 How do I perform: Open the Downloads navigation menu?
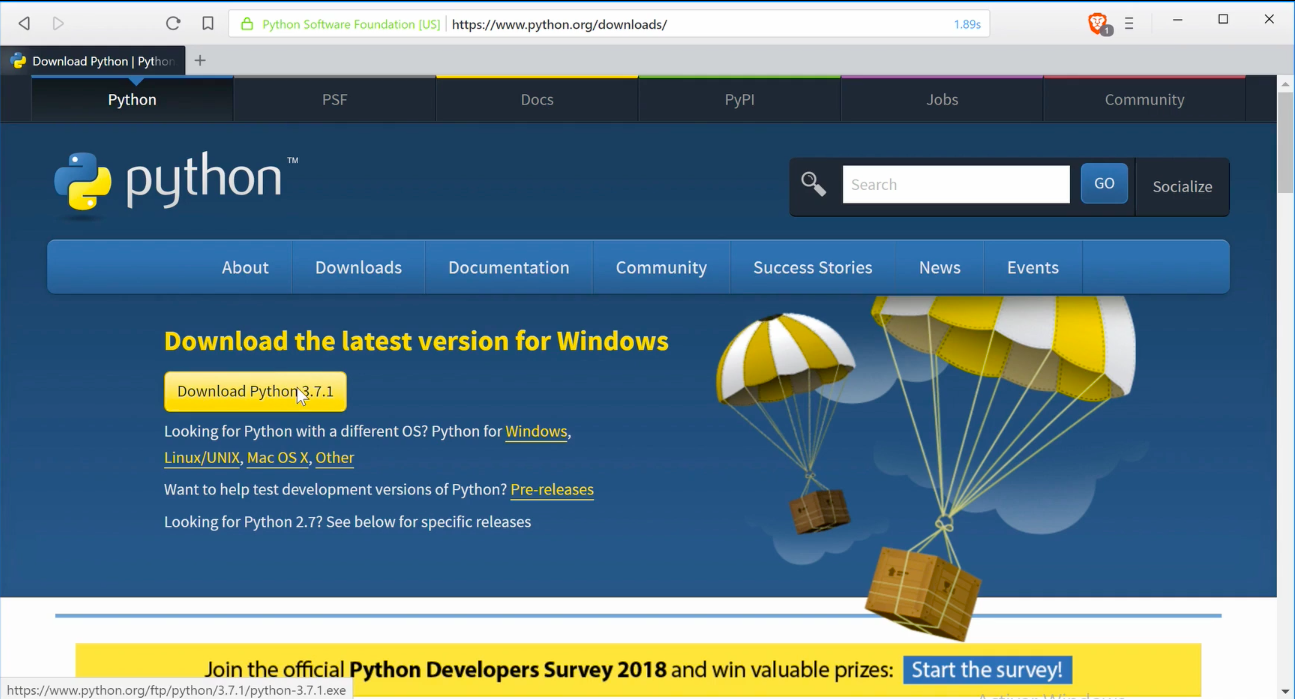pos(358,267)
